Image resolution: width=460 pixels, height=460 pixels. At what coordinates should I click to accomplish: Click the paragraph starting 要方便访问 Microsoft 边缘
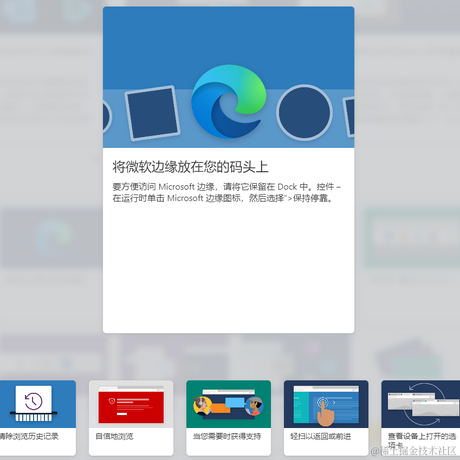coord(226,192)
